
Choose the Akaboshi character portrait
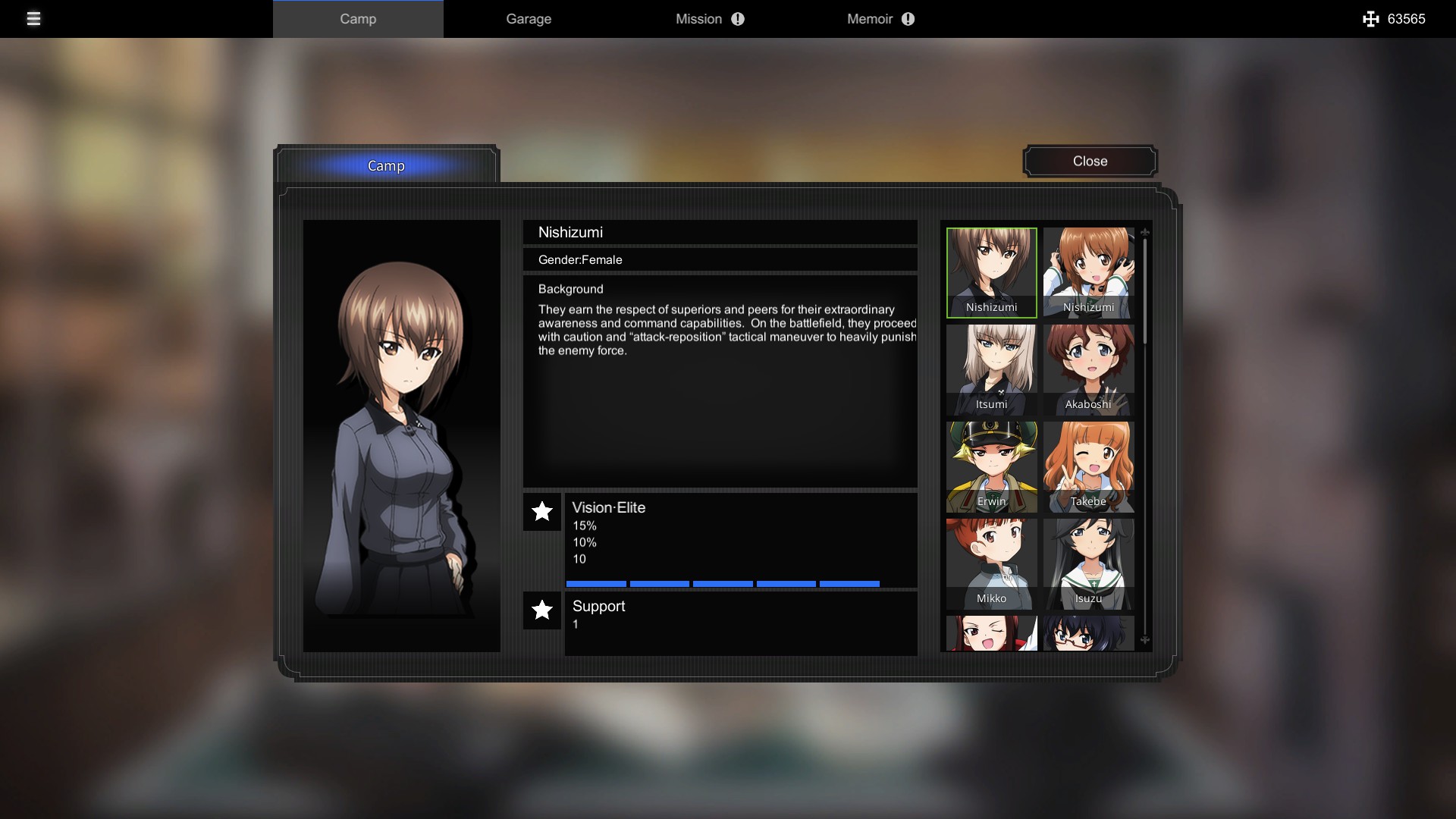pyautogui.click(x=1088, y=369)
